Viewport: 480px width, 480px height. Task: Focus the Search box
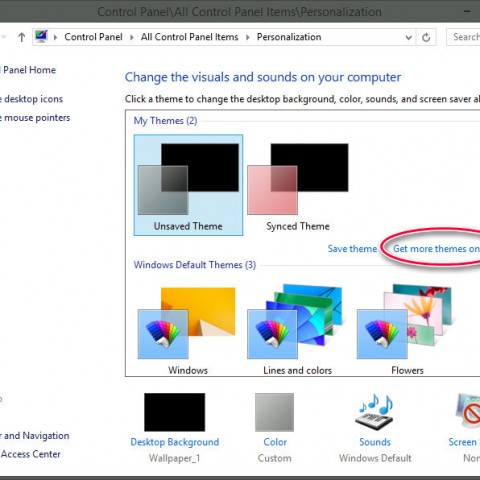point(463,37)
